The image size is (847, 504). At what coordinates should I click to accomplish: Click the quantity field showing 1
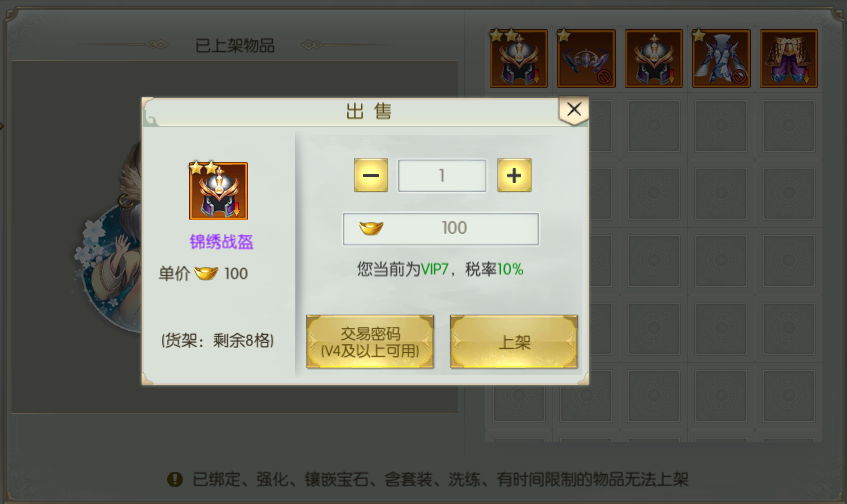[442, 175]
